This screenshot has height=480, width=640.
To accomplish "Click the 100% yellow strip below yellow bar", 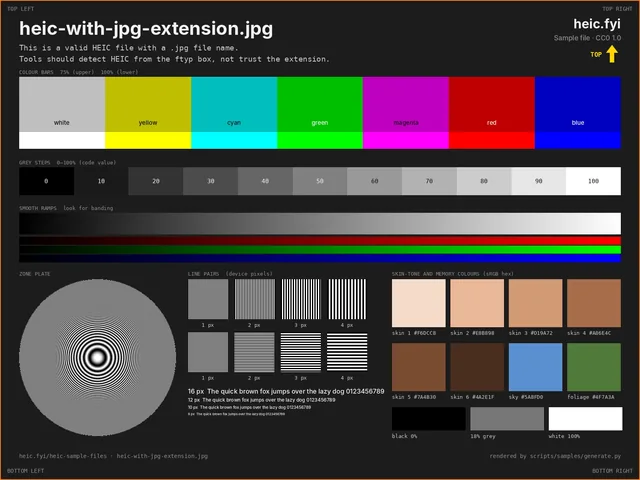I will click(148, 140).
